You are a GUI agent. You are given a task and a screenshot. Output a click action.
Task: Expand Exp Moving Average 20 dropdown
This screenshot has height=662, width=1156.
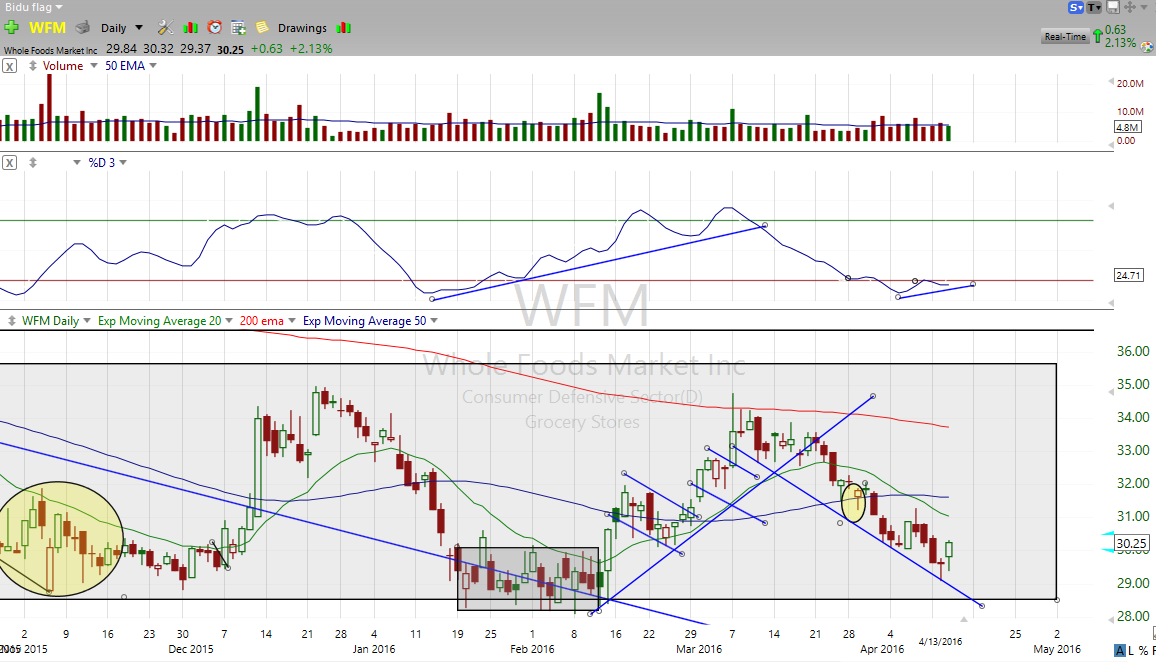pyautogui.click(x=226, y=321)
